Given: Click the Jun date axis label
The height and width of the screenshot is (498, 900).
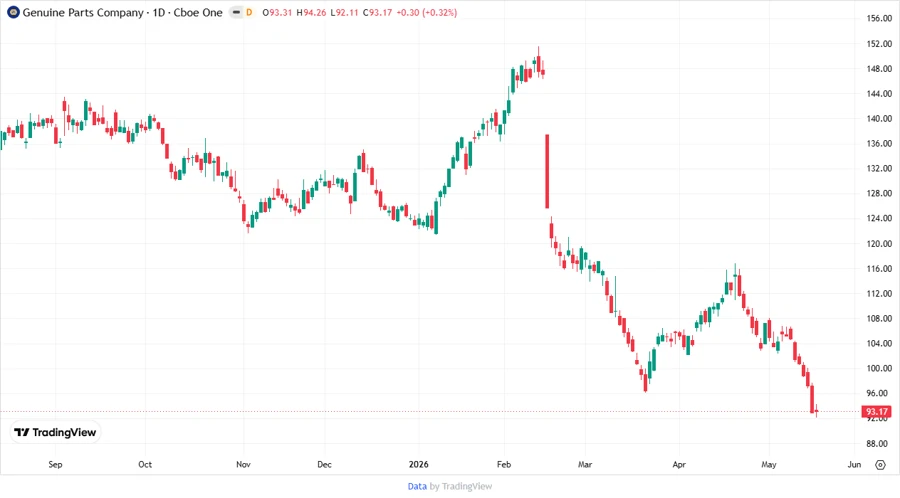Looking at the screenshot, I should click(x=854, y=464).
